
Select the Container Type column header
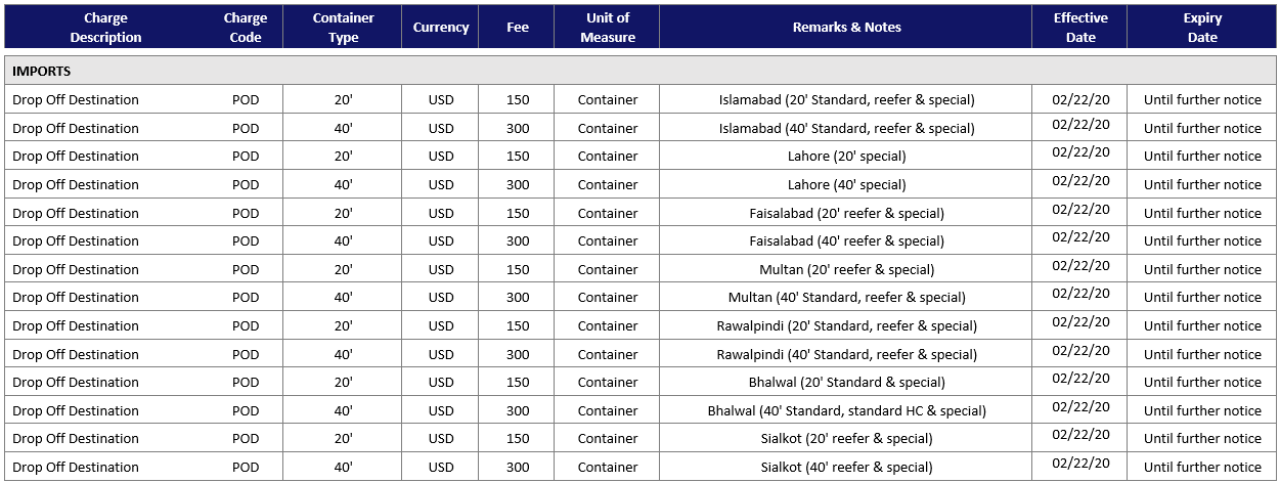pyautogui.click(x=343, y=28)
